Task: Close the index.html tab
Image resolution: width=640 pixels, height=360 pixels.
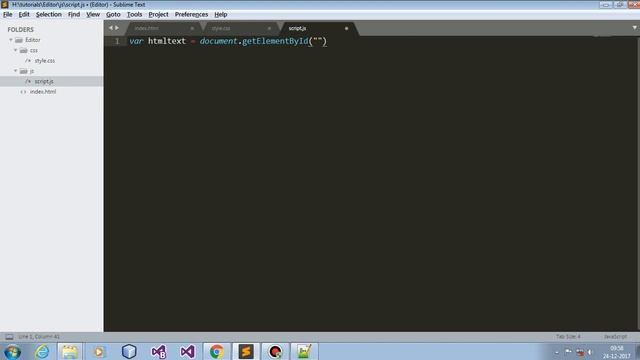Action: click(192, 28)
